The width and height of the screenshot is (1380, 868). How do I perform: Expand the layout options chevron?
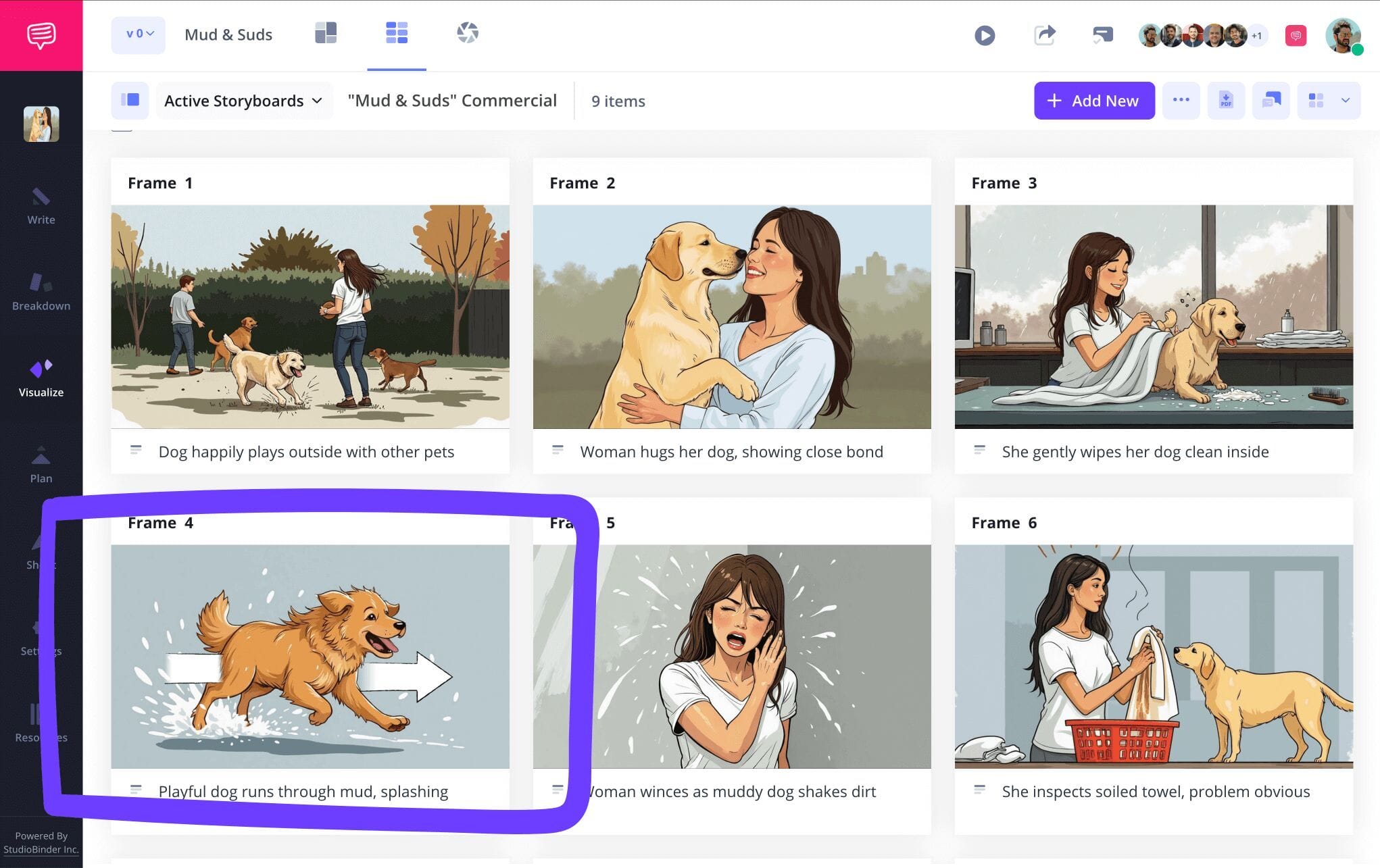[x=1346, y=101]
